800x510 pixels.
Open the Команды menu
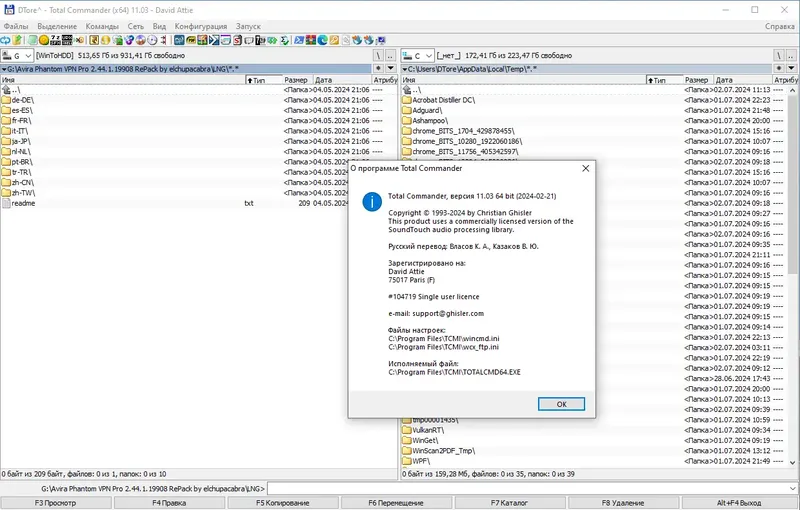[x=102, y=26]
